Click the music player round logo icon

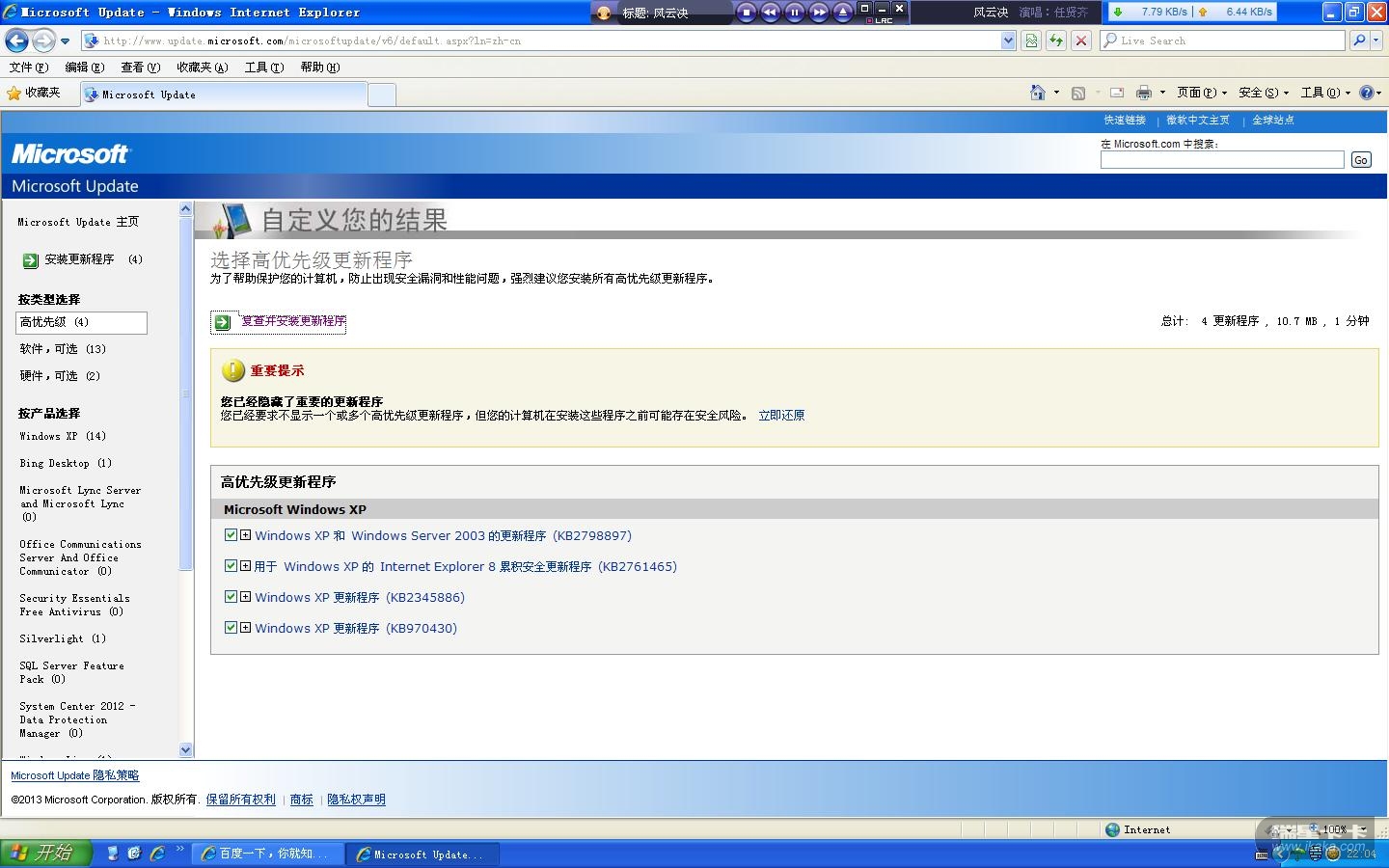click(x=604, y=13)
